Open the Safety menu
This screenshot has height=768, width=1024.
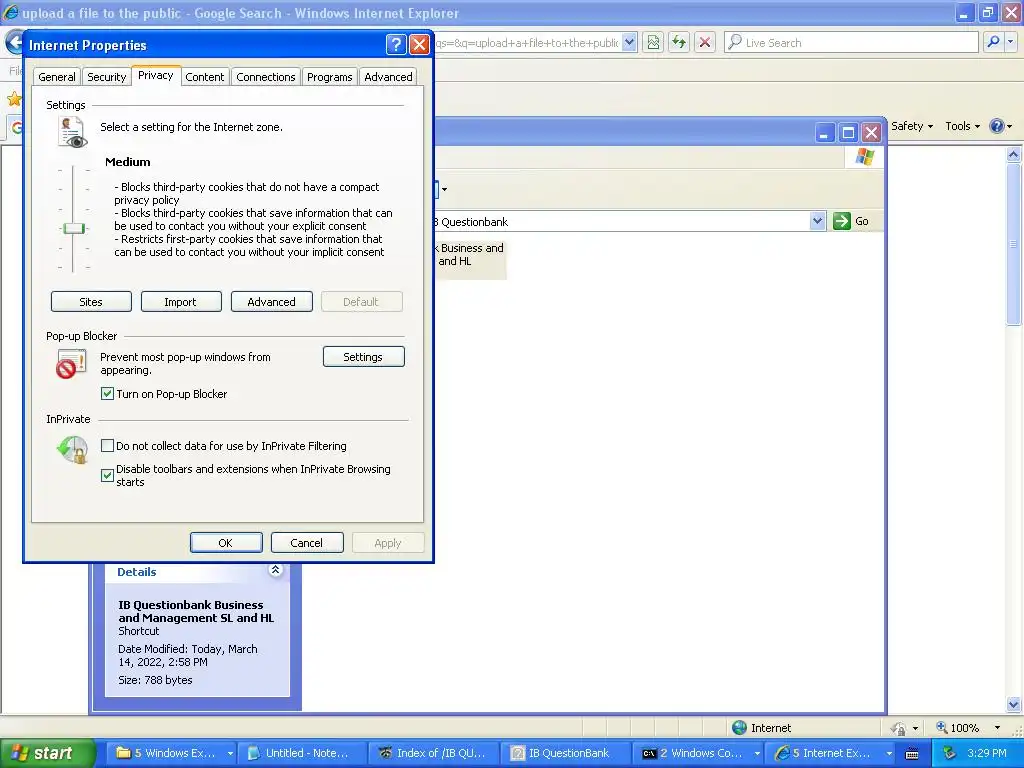(x=912, y=126)
